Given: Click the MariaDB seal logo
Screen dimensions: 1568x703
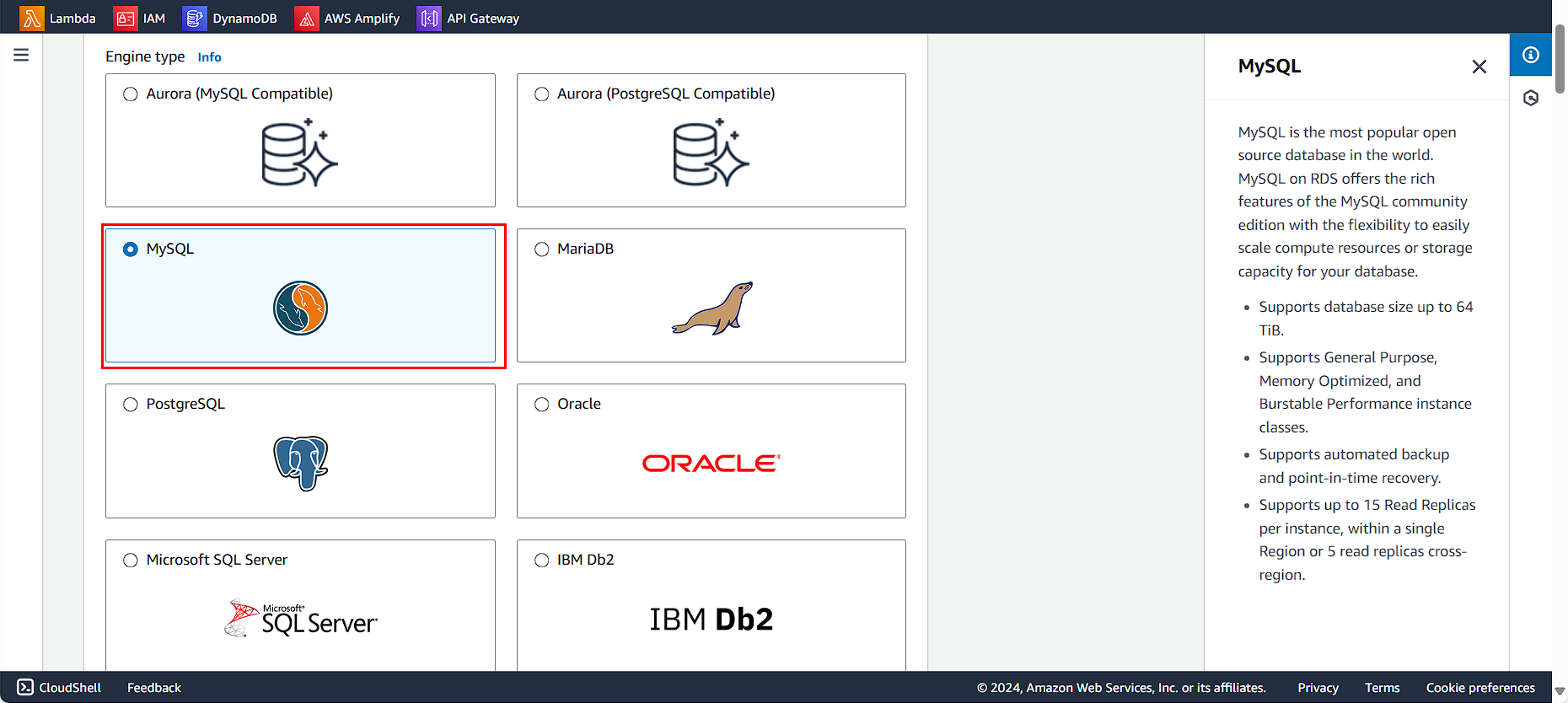Looking at the screenshot, I should [712, 308].
